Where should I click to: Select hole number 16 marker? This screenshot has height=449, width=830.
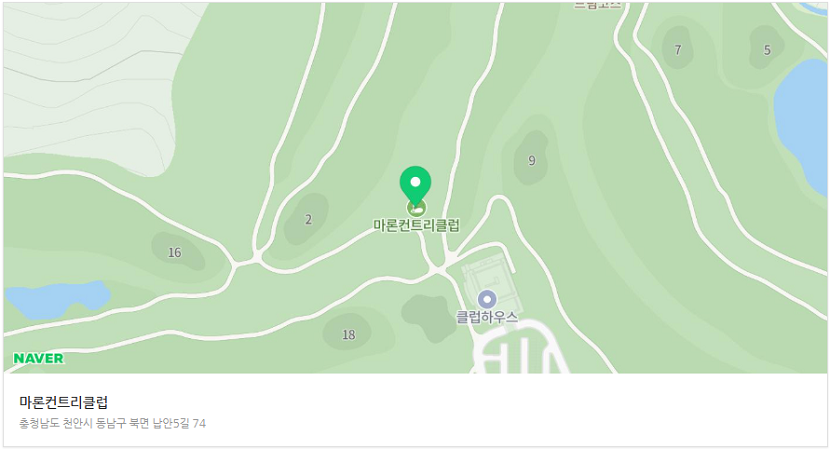(175, 253)
